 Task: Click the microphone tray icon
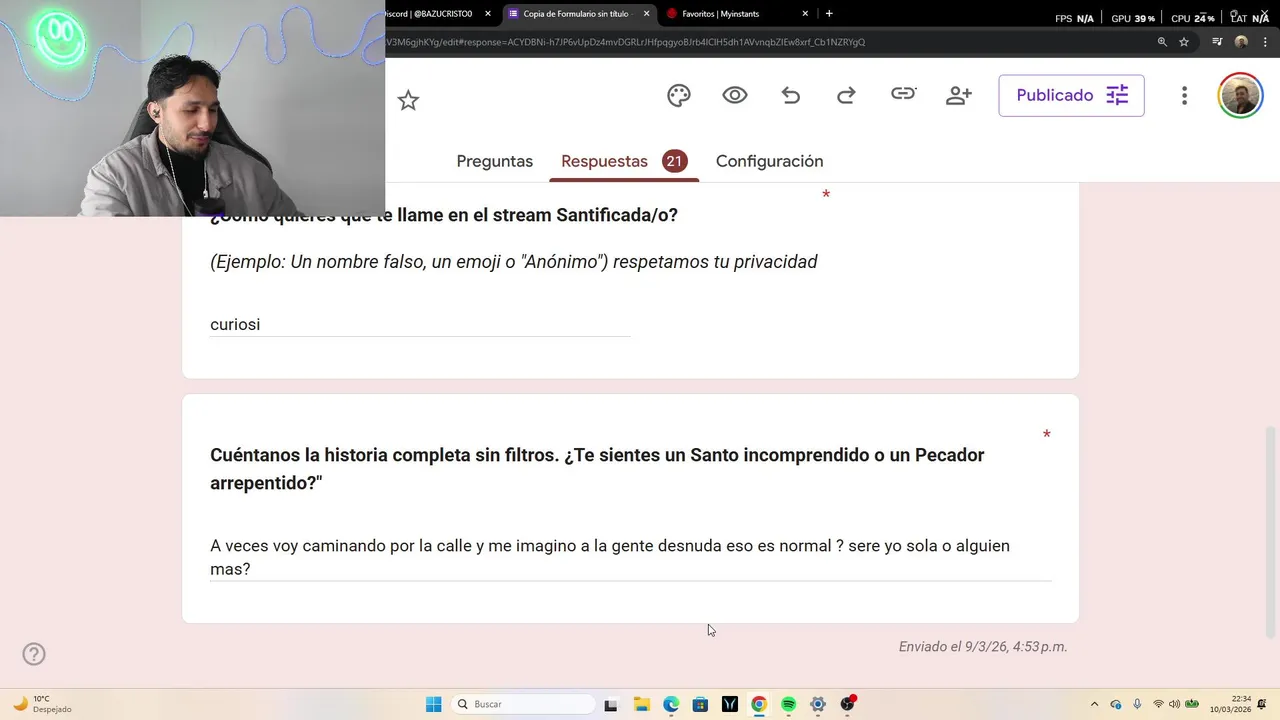point(1137,704)
